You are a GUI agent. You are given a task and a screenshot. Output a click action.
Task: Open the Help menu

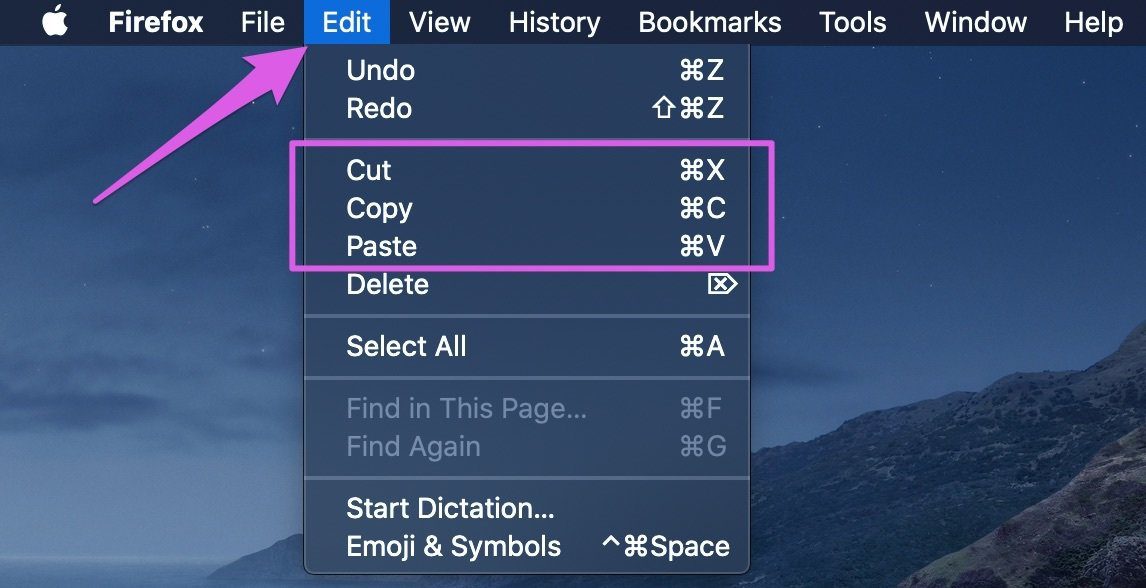1093,23
